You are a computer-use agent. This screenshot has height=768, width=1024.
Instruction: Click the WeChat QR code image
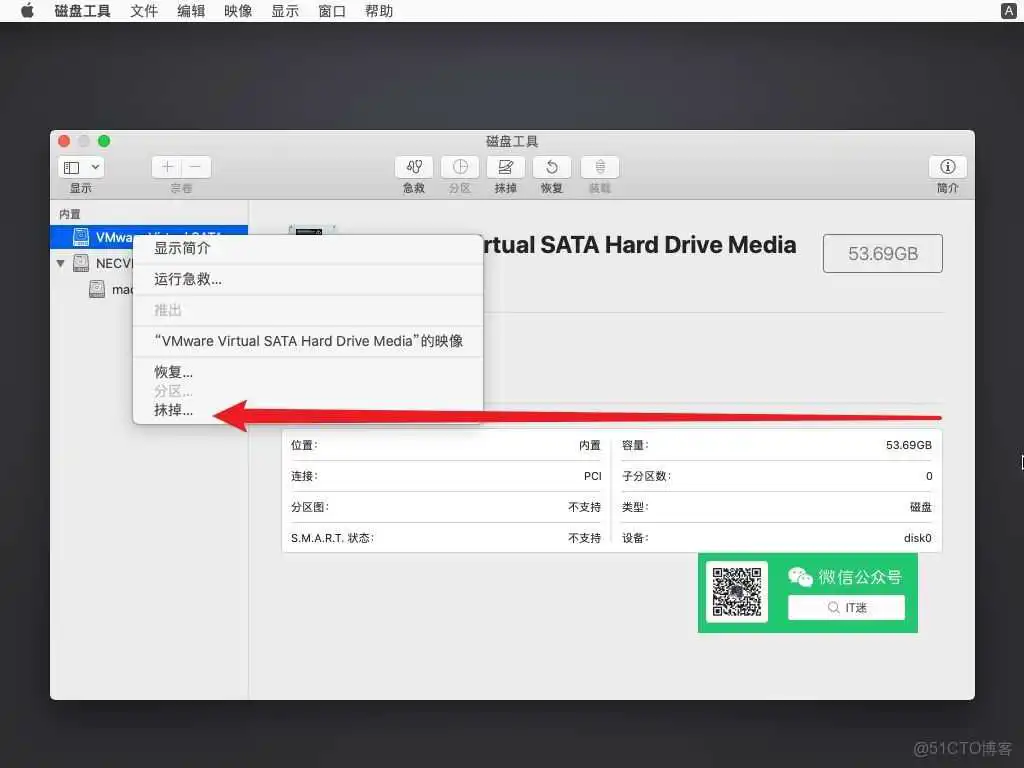736,592
